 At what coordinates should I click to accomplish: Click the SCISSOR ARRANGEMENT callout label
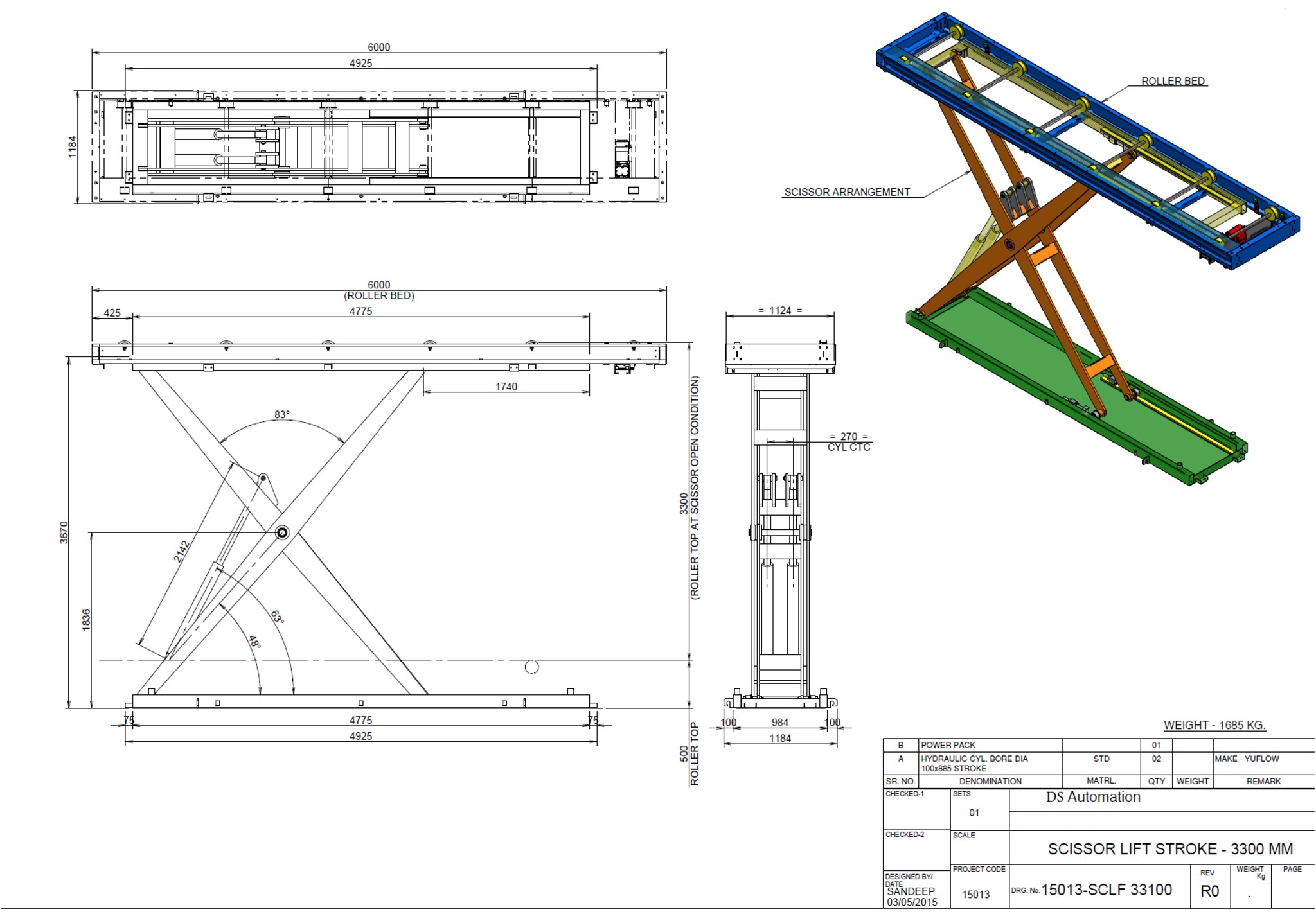pos(847,192)
